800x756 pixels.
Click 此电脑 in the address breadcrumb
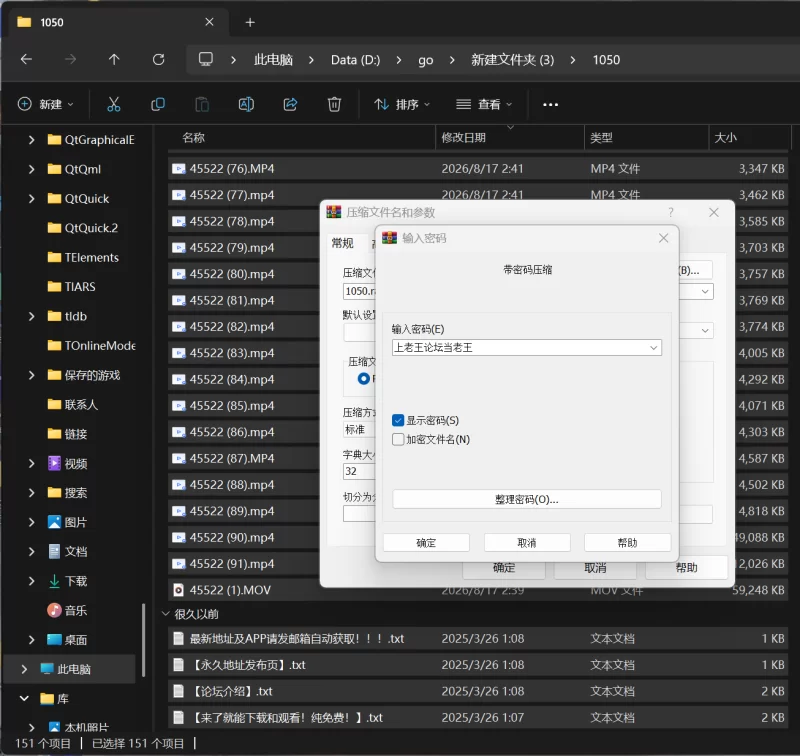(273, 60)
